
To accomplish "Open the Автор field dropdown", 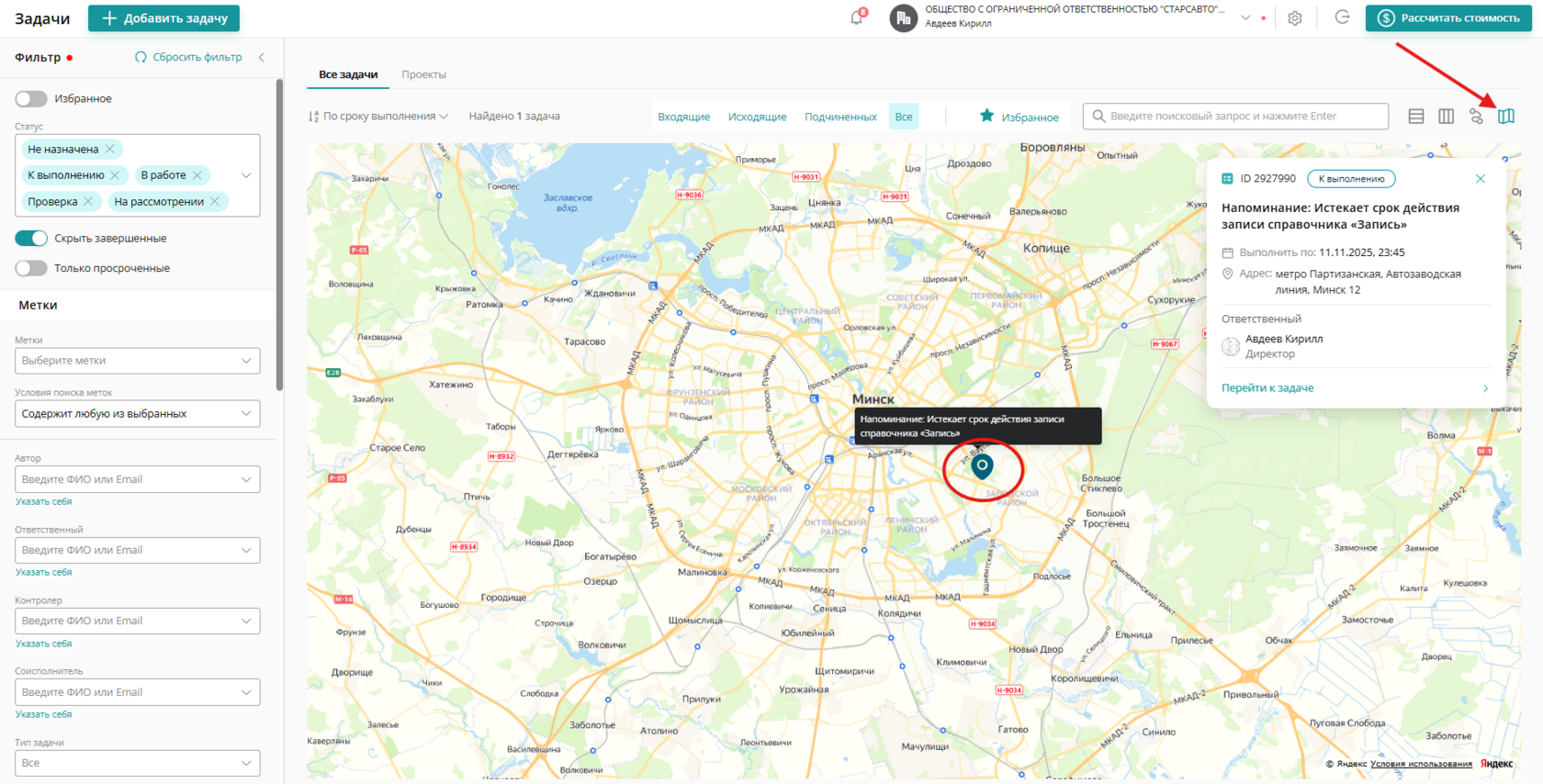I will [138, 479].
